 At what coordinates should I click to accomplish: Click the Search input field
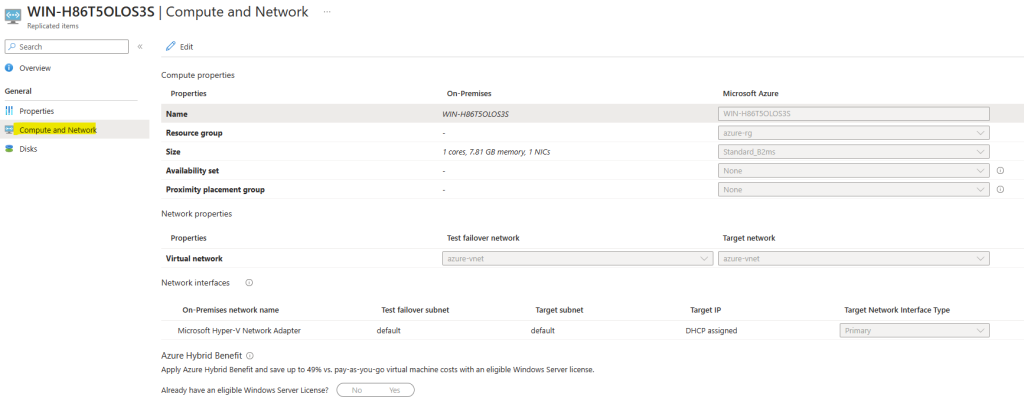pos(67,47)
